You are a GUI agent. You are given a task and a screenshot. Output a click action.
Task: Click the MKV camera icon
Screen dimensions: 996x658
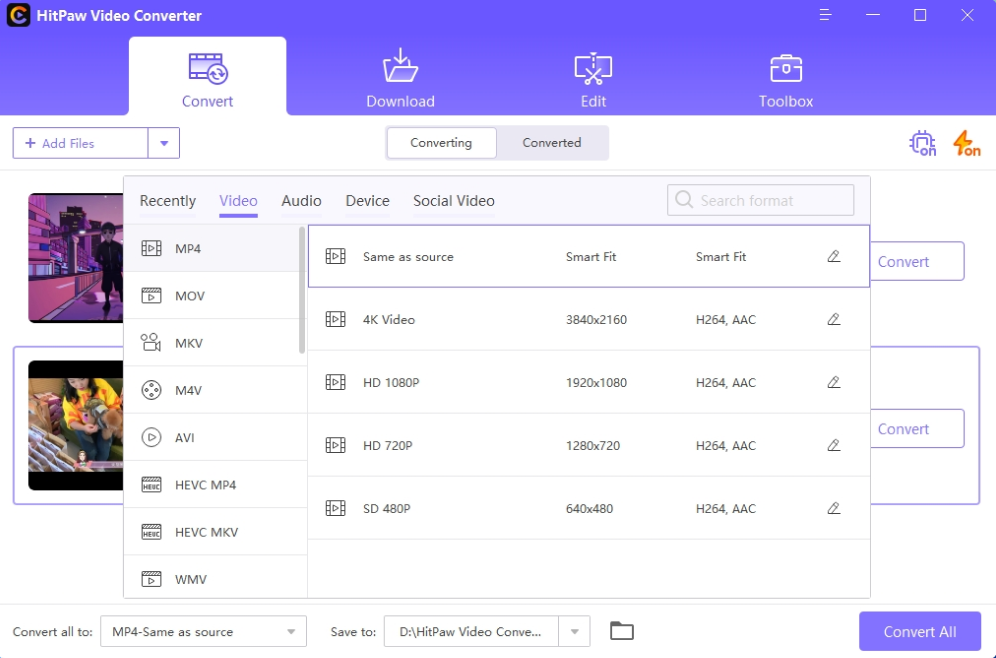[x=151, y=342]
